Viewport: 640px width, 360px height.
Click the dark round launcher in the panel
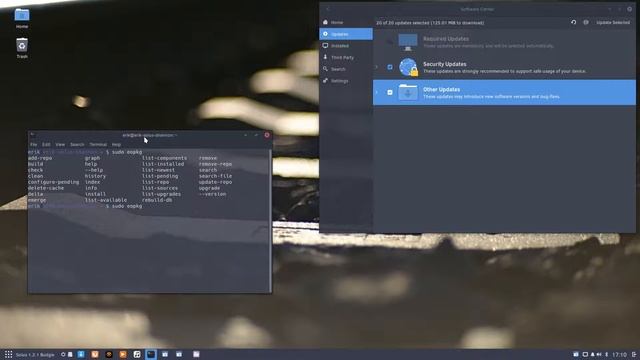click(x=109, y=354)
